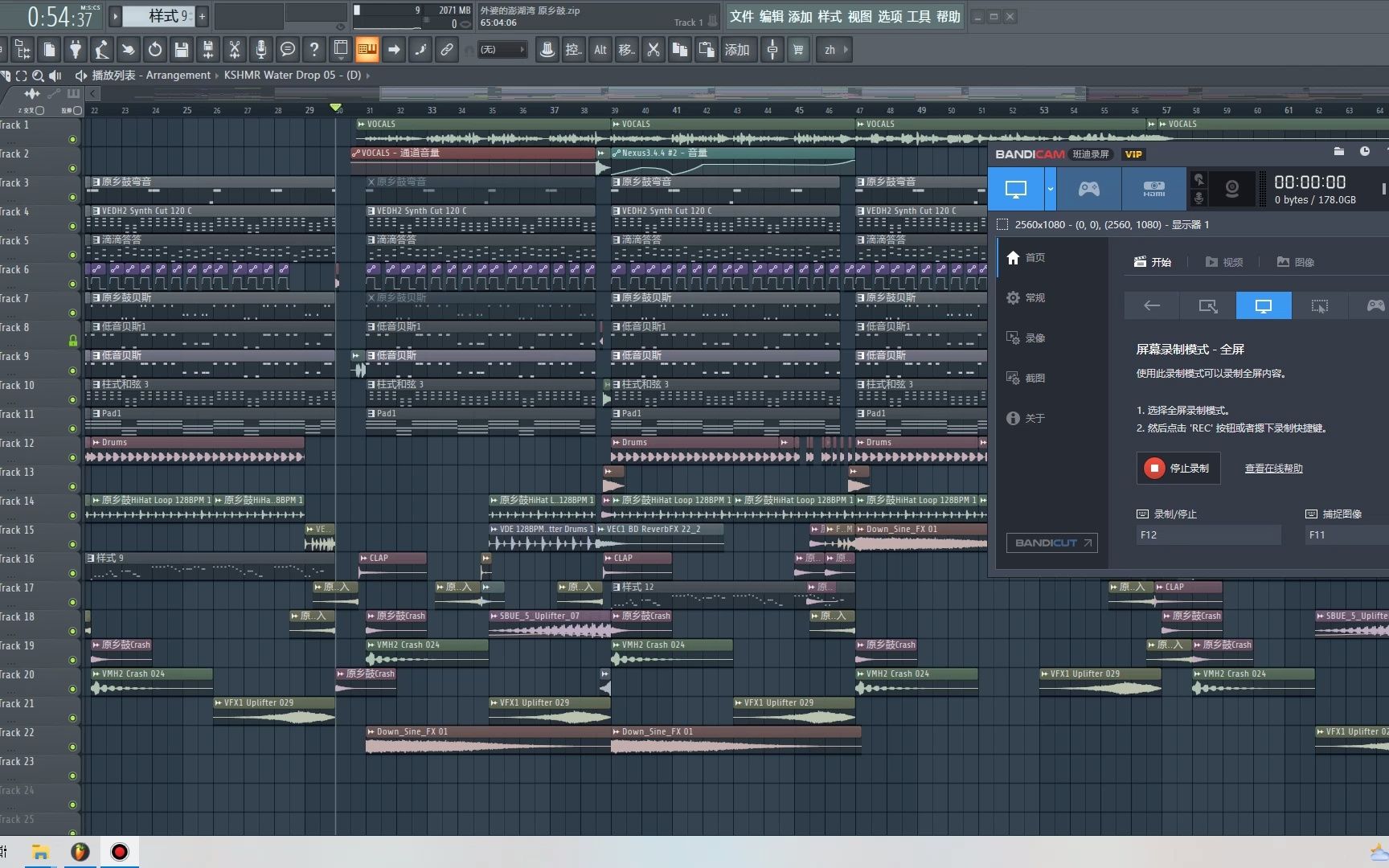The width and height of the screenshot is (1389, 868).
Task: Toggle Track 9 mute LED
Action: [x=72, y=371]
